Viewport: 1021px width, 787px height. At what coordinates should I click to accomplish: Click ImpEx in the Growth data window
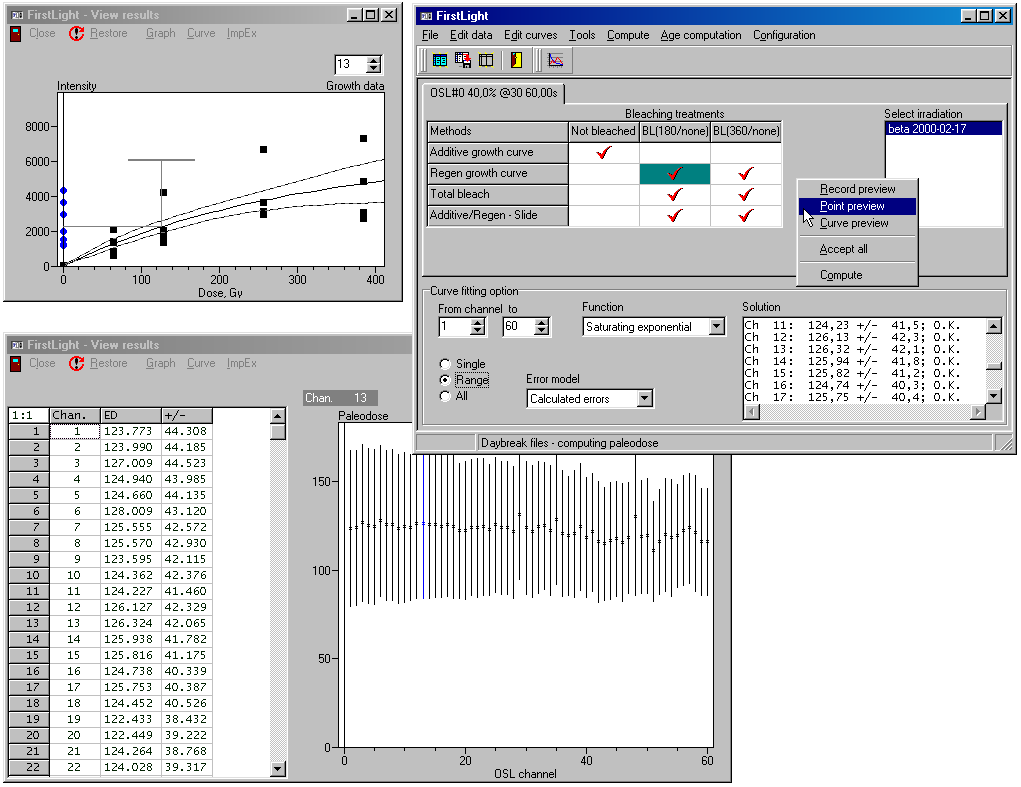tap(242, 33)
